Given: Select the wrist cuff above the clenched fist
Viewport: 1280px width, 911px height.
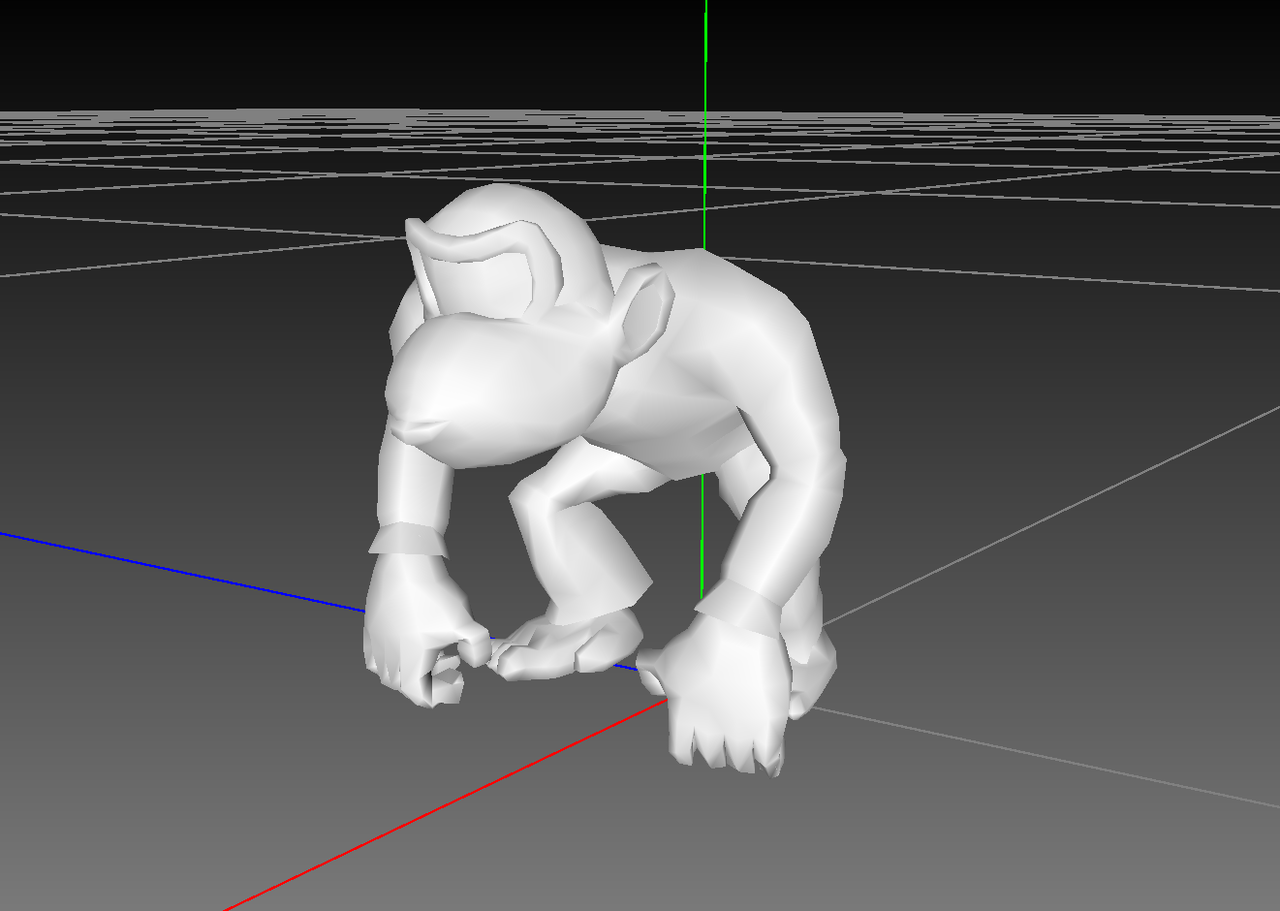Looking at the screenshot, I should tap(408, 540).
